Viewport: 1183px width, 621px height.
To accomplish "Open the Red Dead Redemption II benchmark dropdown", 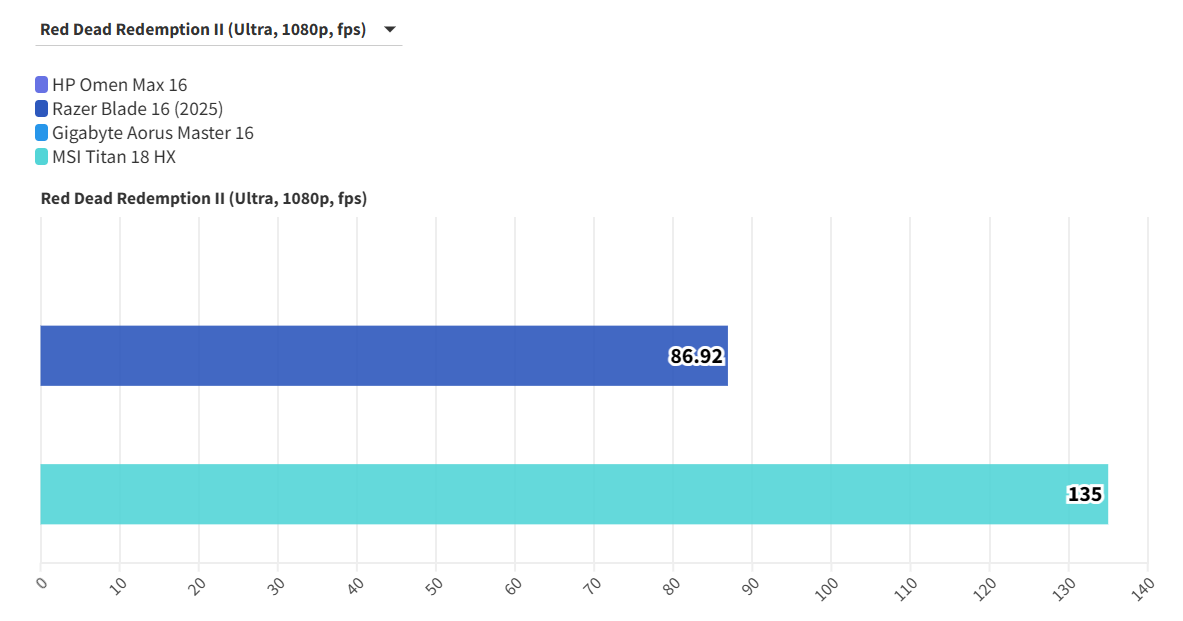I will [203, 29].
